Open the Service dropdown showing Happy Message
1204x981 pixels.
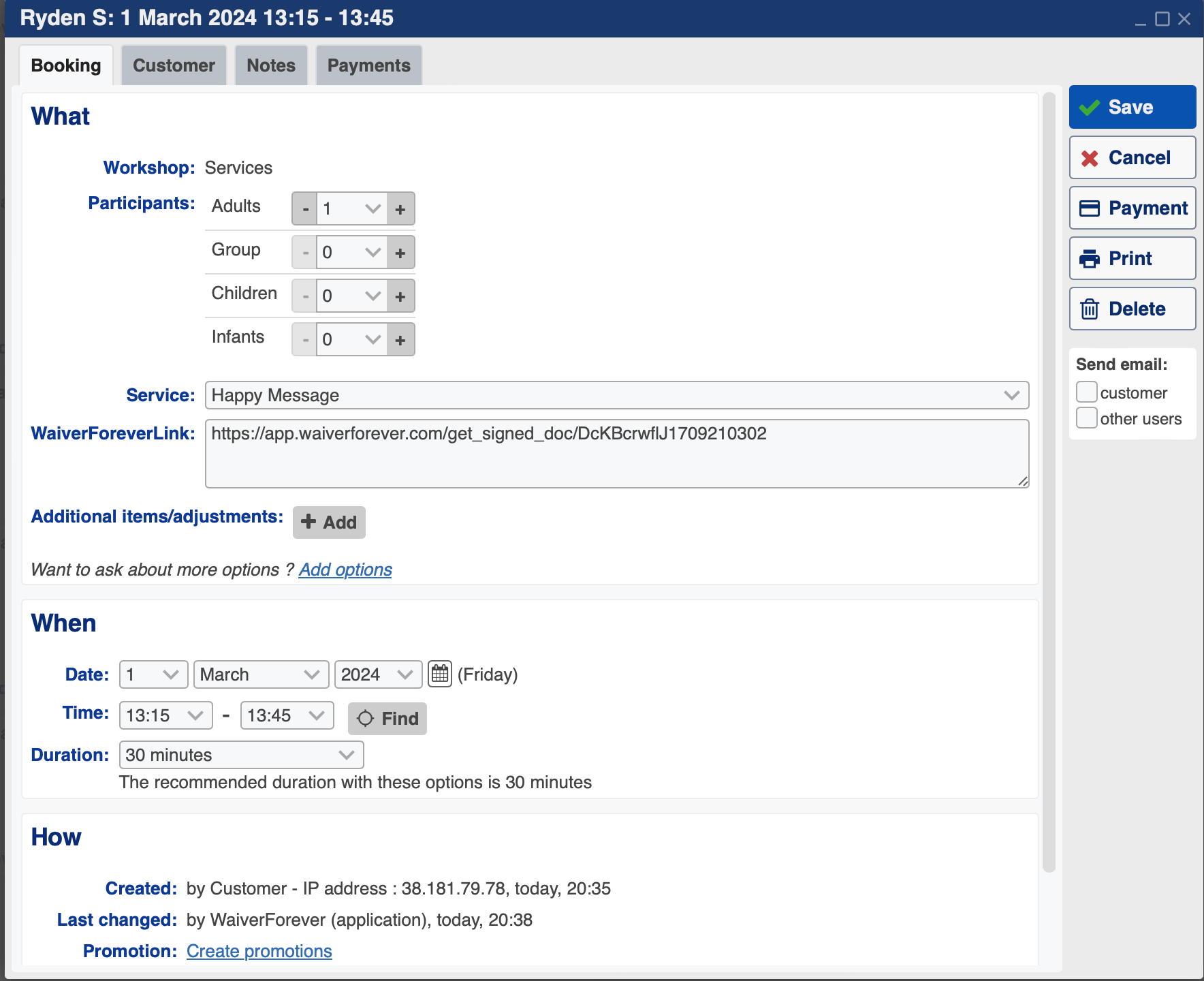tap(617, 395)
